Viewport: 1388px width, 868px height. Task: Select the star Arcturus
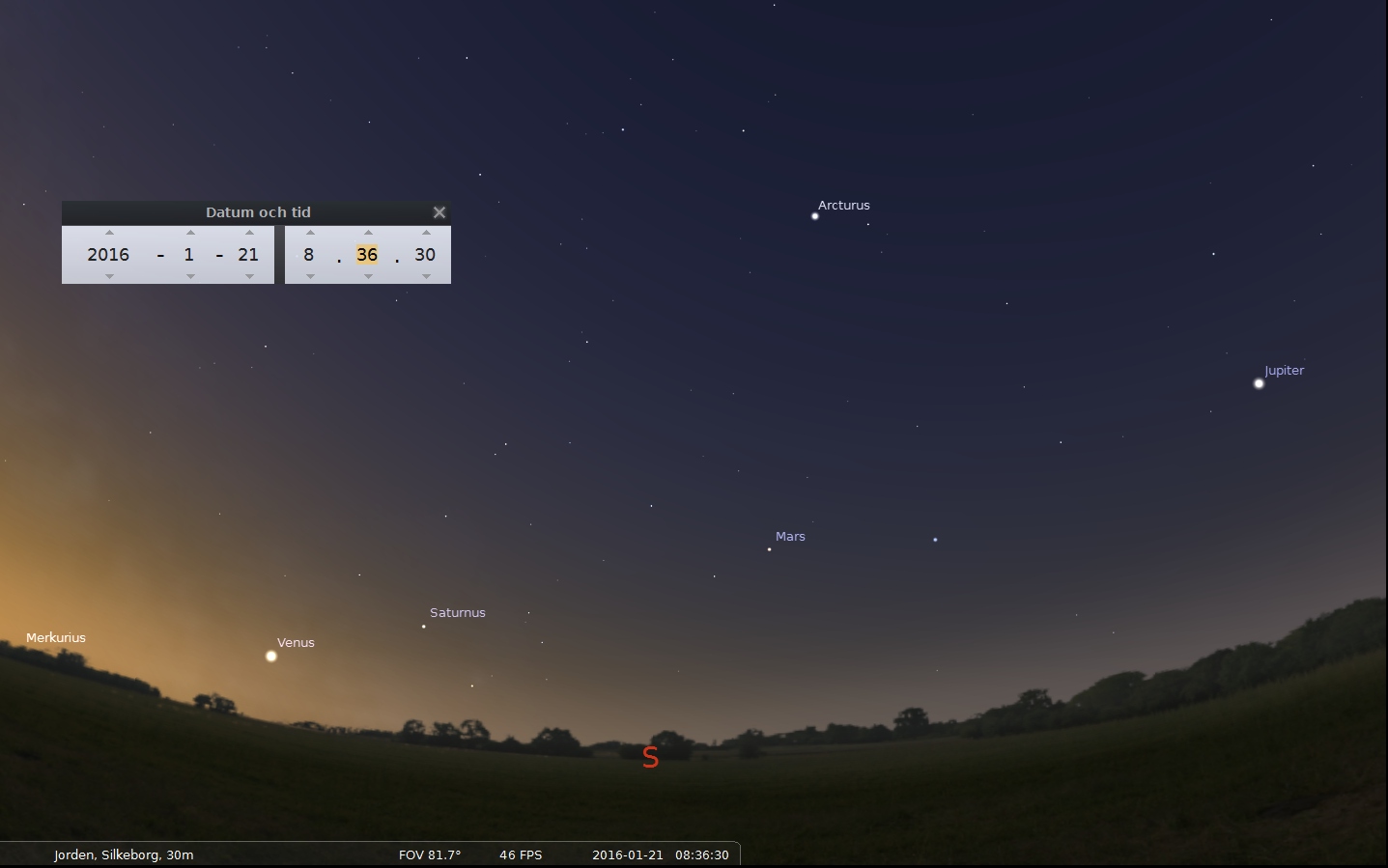pos(815,216)
